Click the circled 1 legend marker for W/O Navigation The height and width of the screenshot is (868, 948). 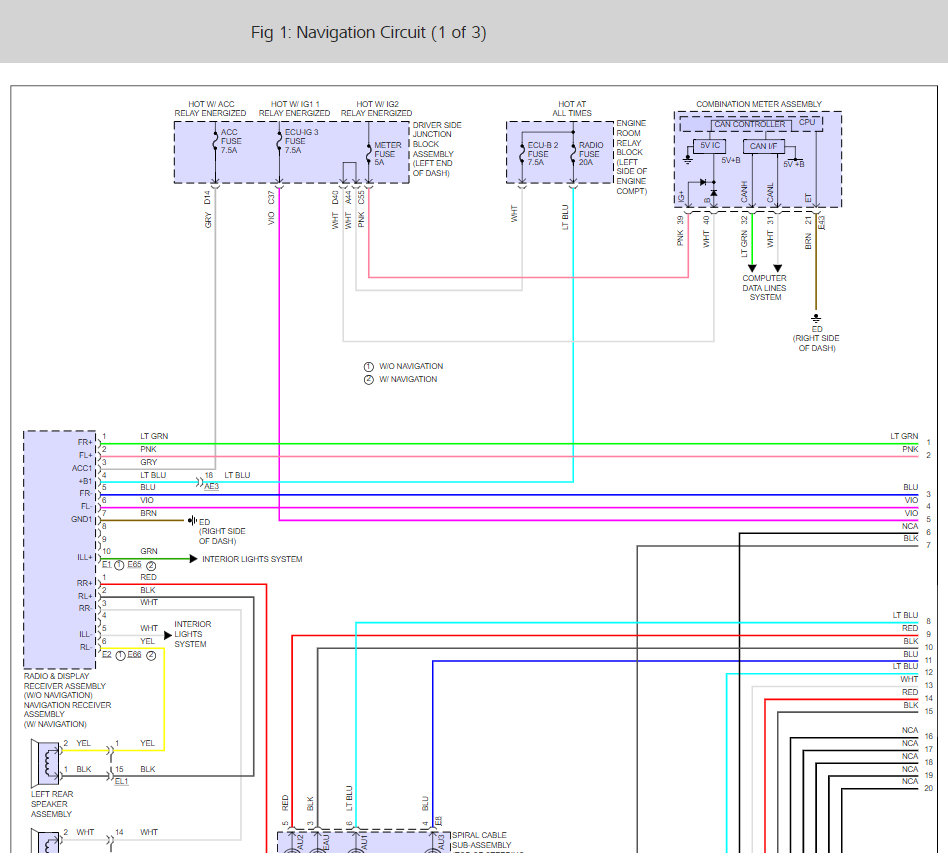point(368,367)
